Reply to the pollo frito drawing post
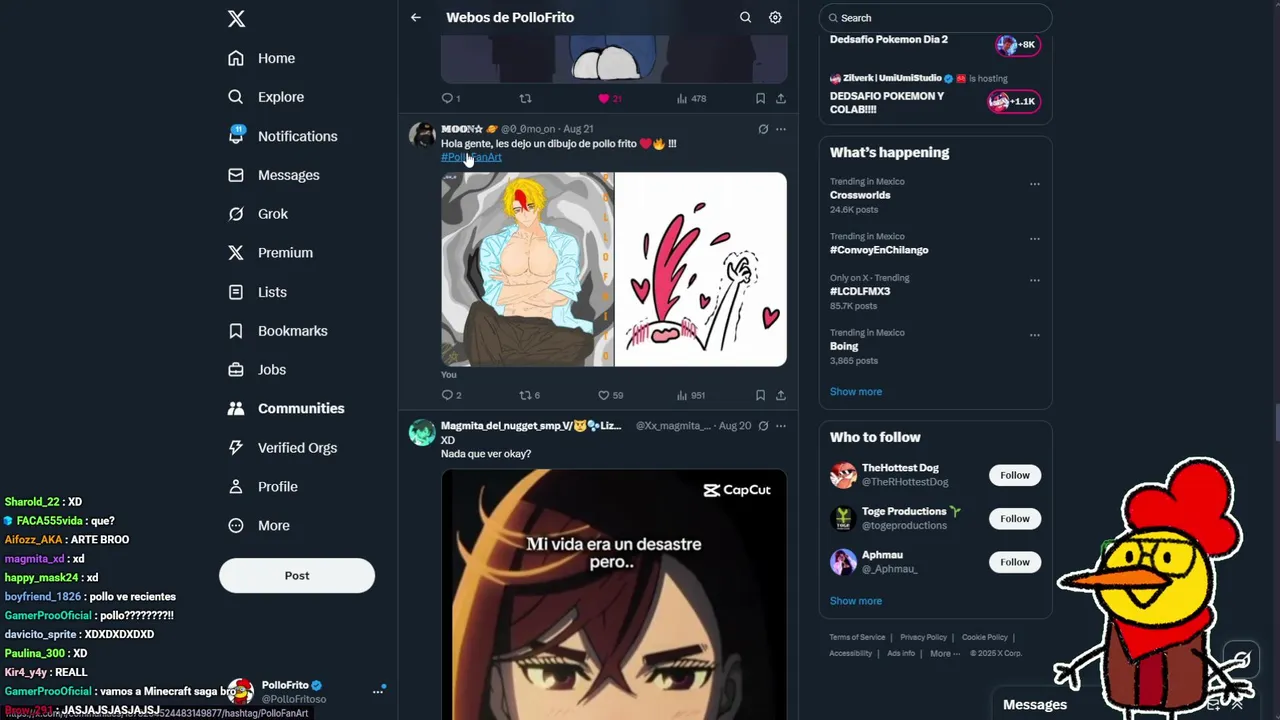The image size is (1280, 720). [451, 395]
